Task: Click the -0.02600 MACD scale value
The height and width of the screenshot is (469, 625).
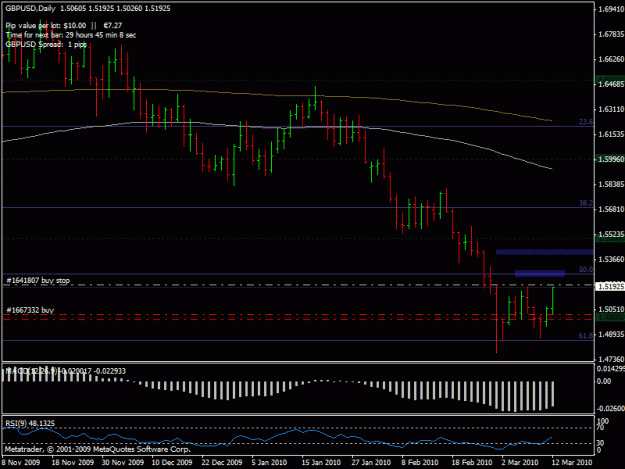Action: [x=611, y=408]
